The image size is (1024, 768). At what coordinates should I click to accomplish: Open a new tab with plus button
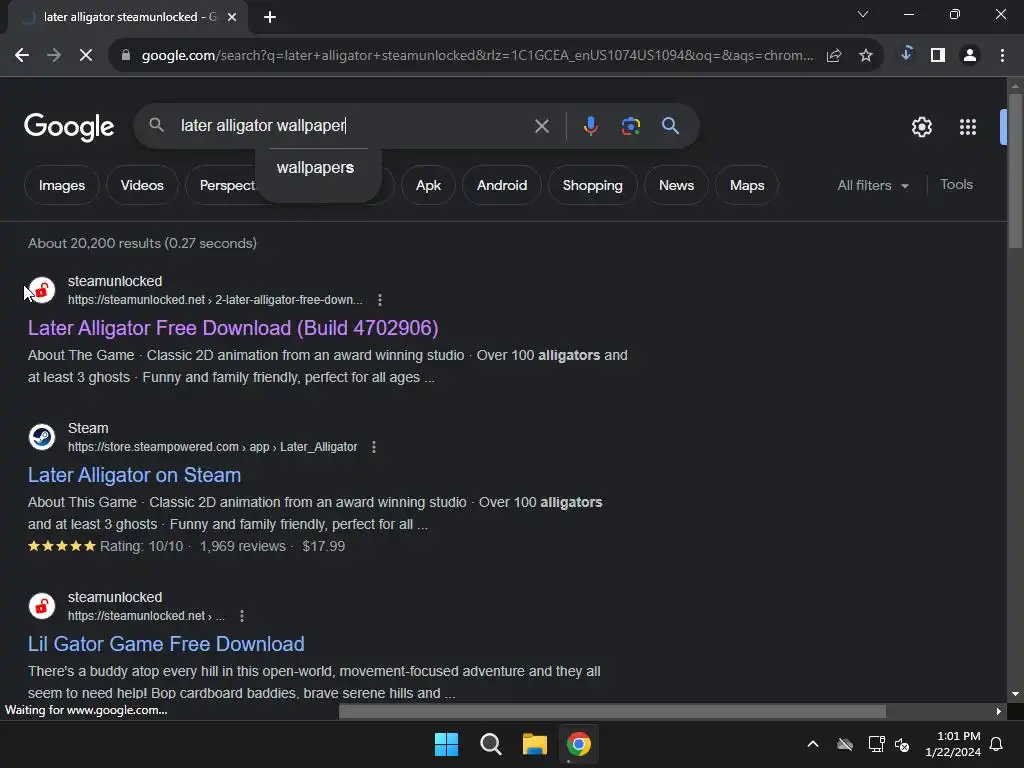pyautogui.click(x=270, y=17)
